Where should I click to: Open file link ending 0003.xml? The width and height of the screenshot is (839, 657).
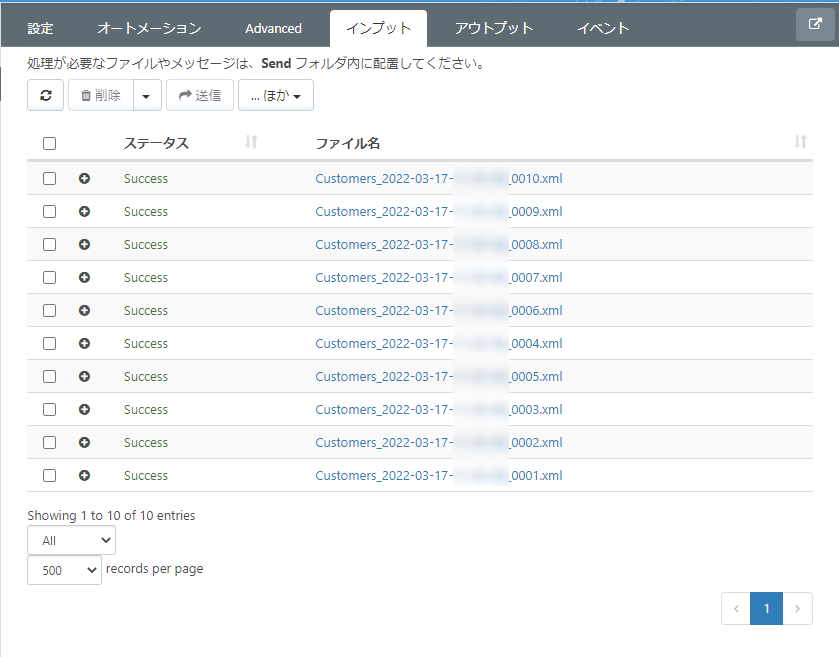[x=439, y=409]
